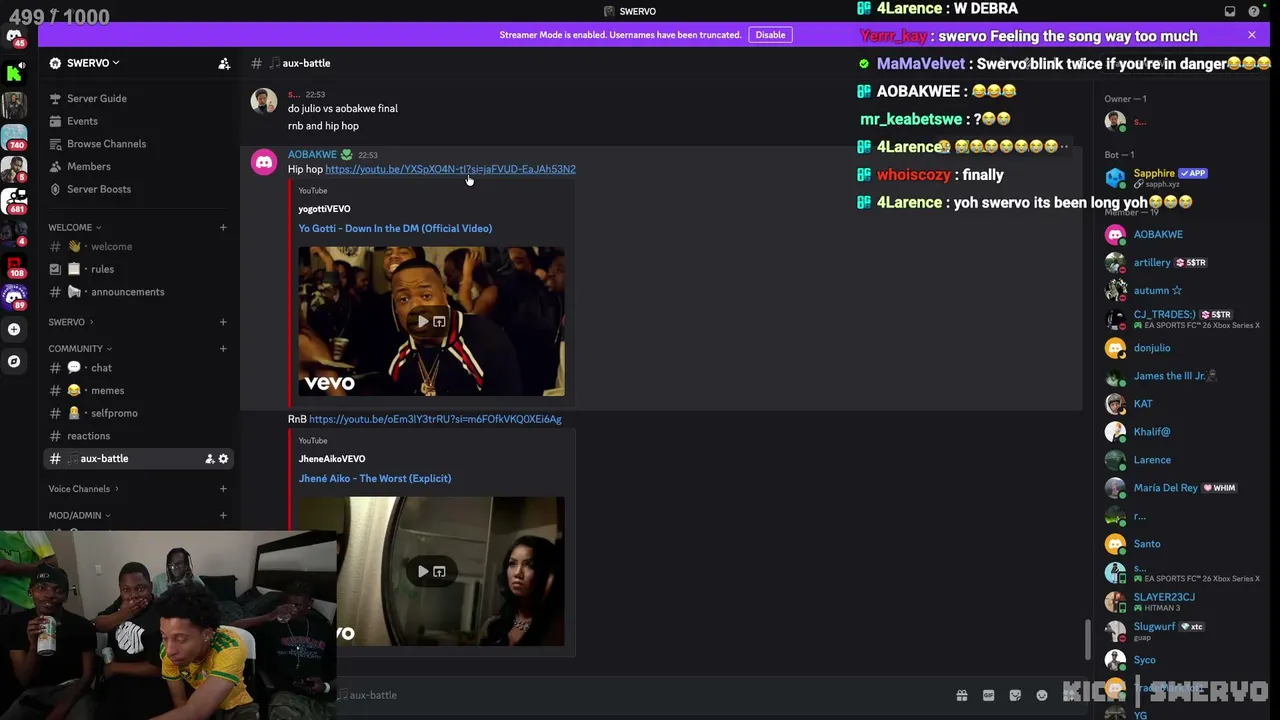Open the green Kick server icon

(x=14, y=72)
